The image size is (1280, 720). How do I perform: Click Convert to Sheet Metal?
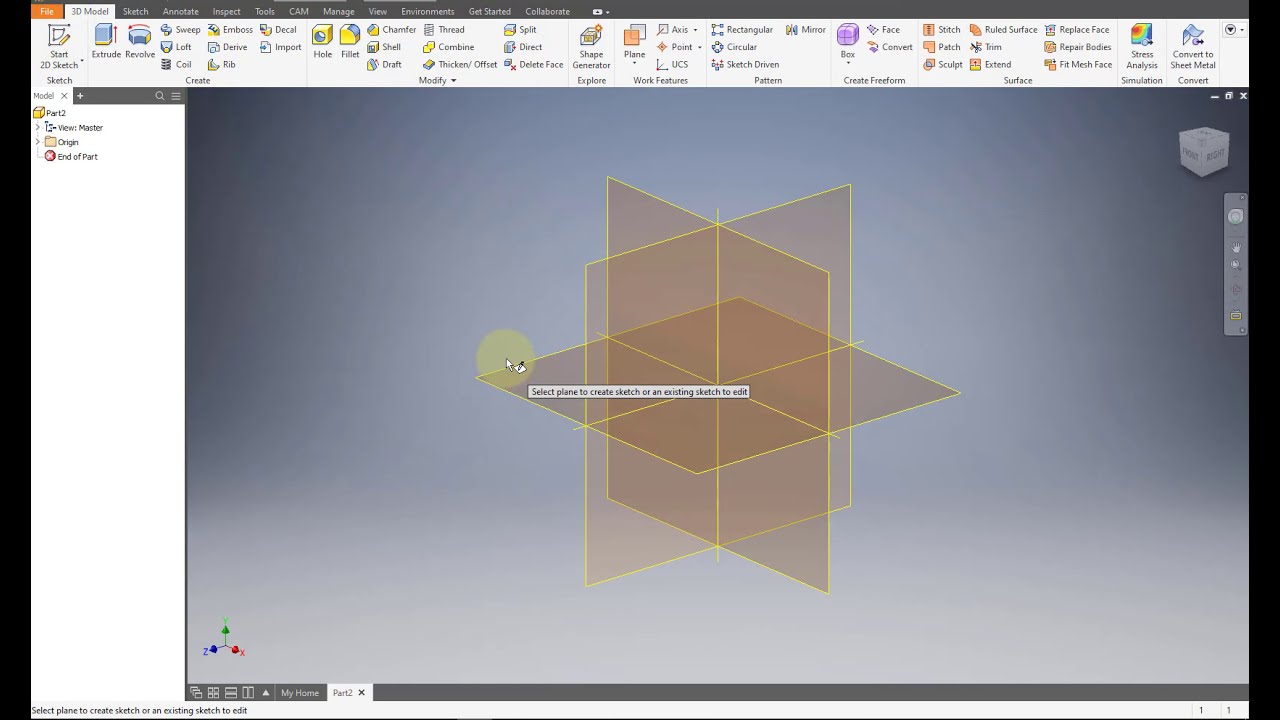click(x=1193, y=47)
